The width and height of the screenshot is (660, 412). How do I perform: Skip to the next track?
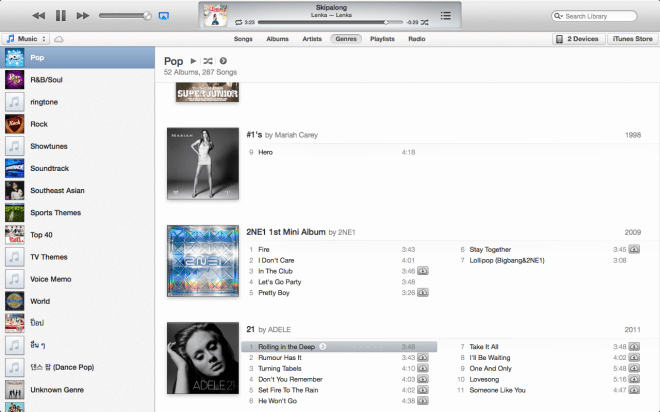(83, 16)
